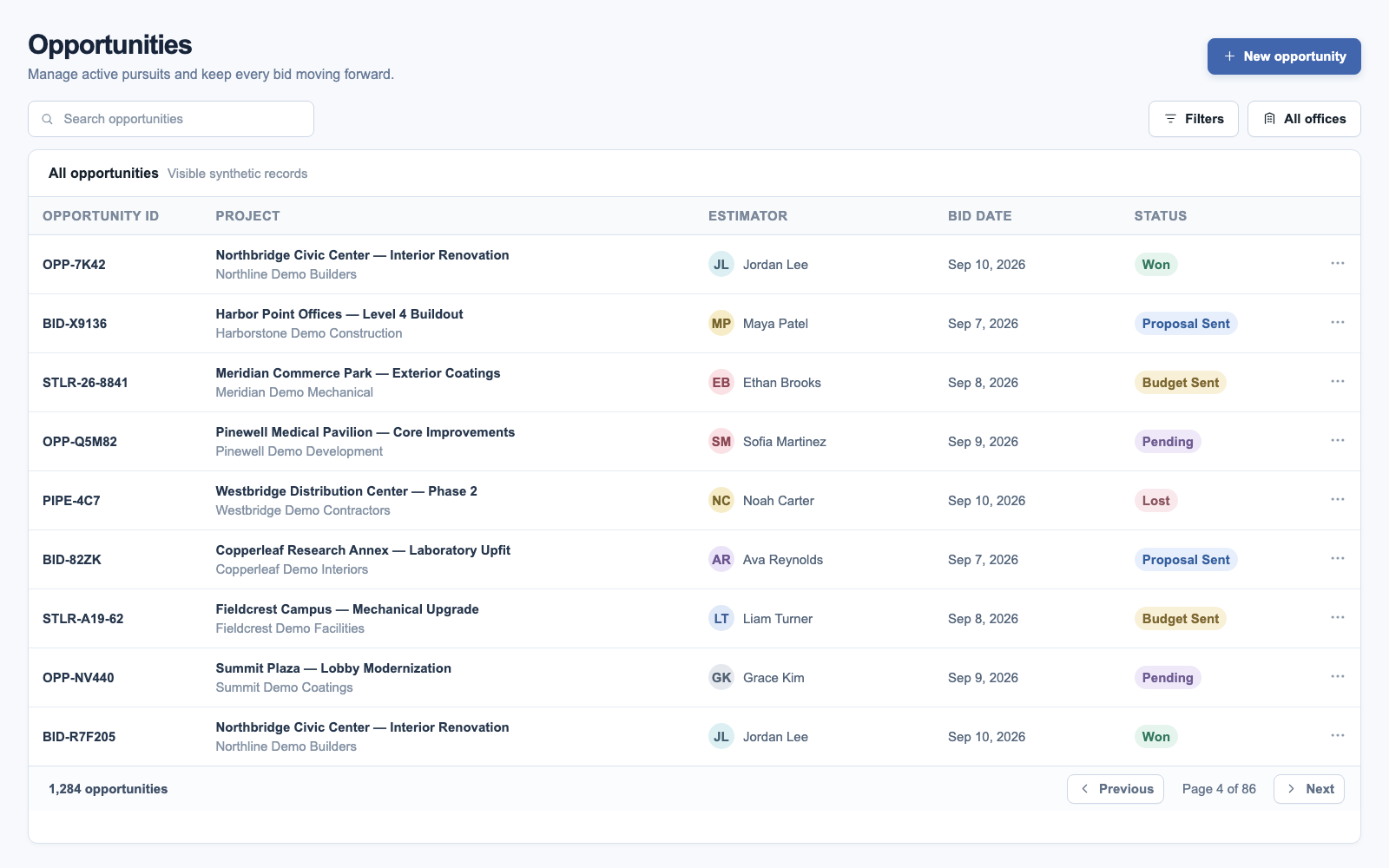Open the All offices selector
Image resolution: width=1389 pixels, height=868 pixels.
tap(1304, 119)
